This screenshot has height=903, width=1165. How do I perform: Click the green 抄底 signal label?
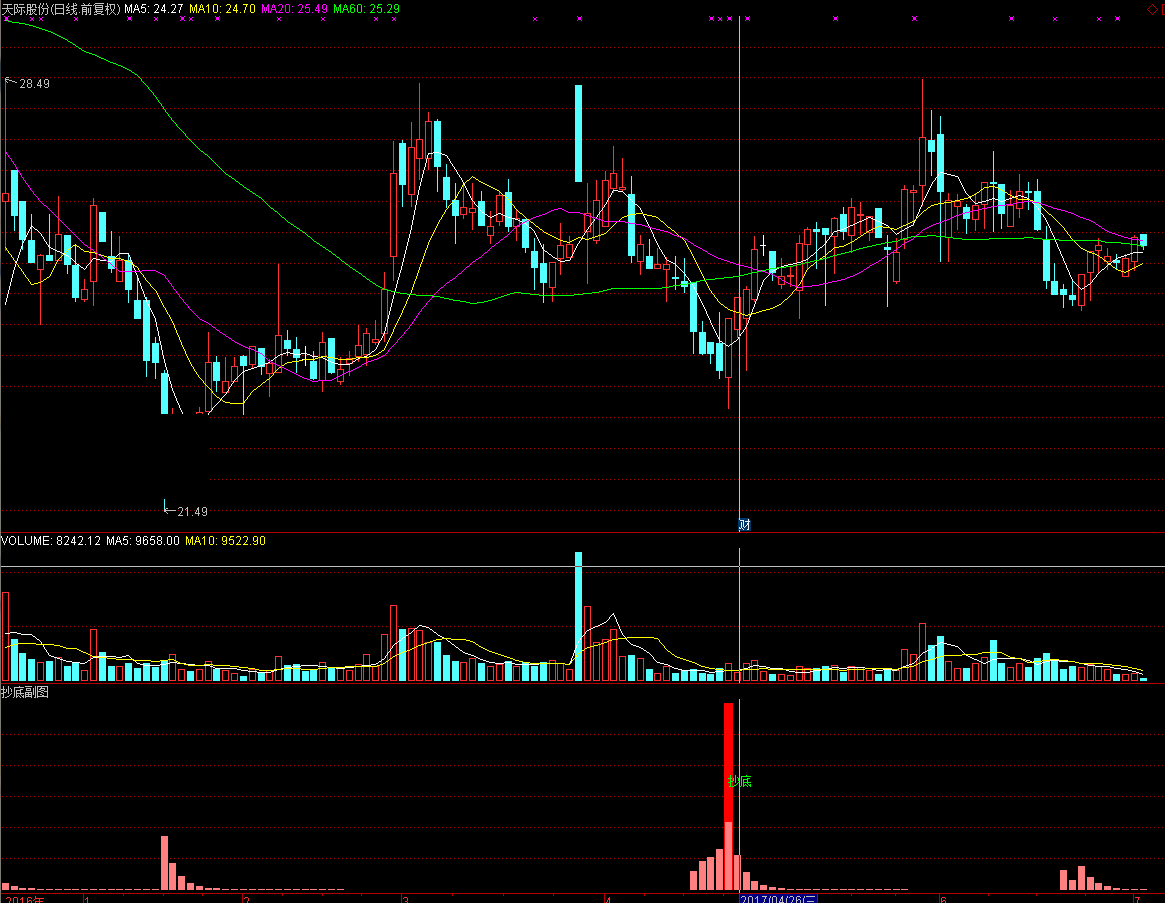(740, 781)
